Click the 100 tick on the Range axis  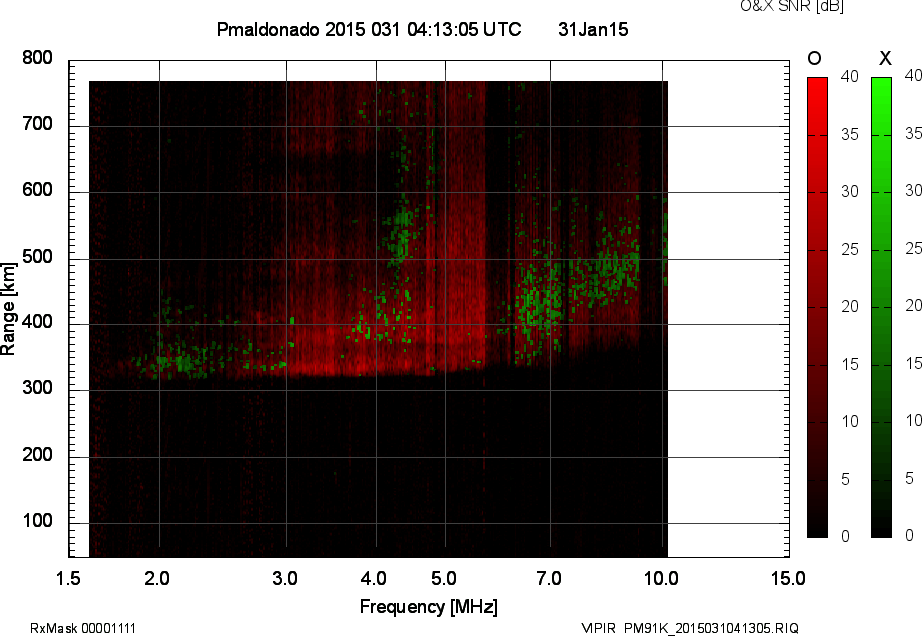pos(37,521)
